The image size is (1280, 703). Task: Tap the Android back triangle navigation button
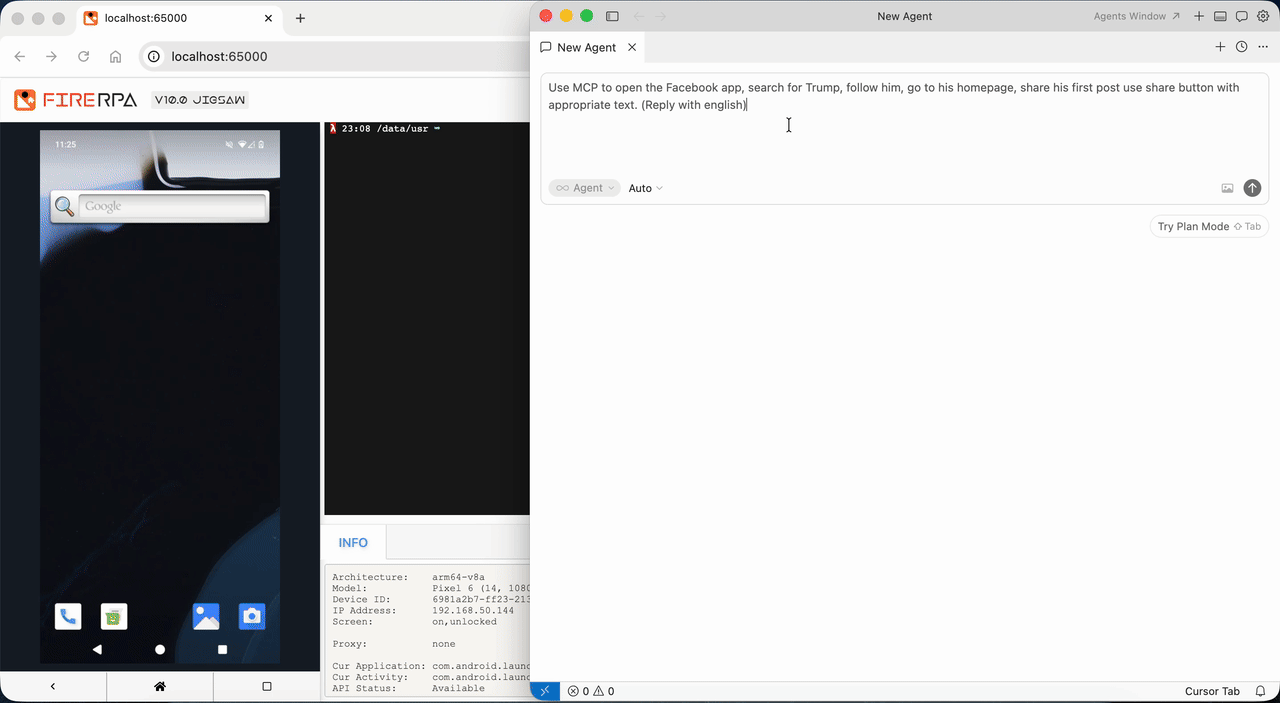(x=97, y=650)
